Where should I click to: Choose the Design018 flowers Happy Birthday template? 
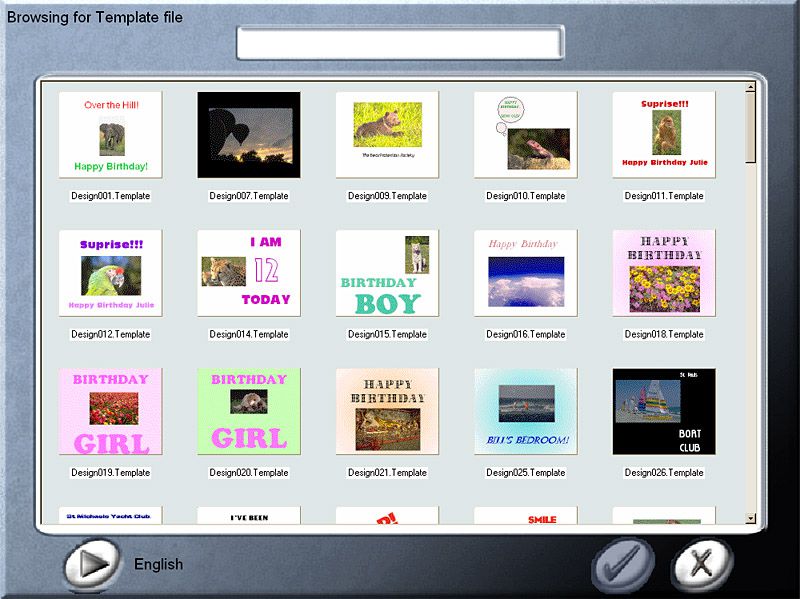tap(664, 273)
